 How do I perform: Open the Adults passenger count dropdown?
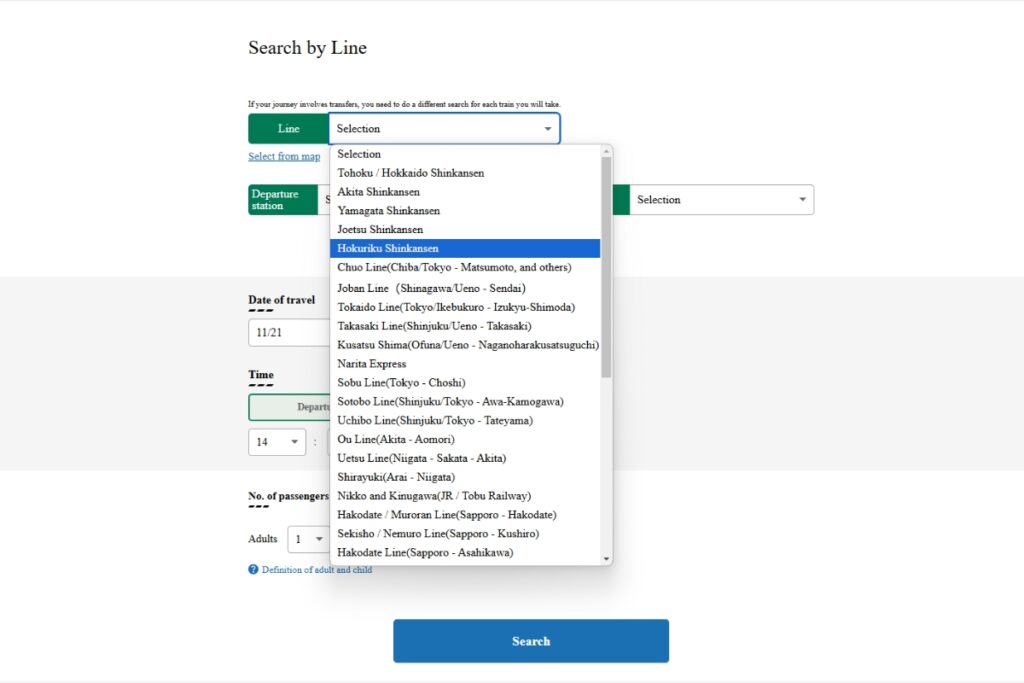coord(309,539)
